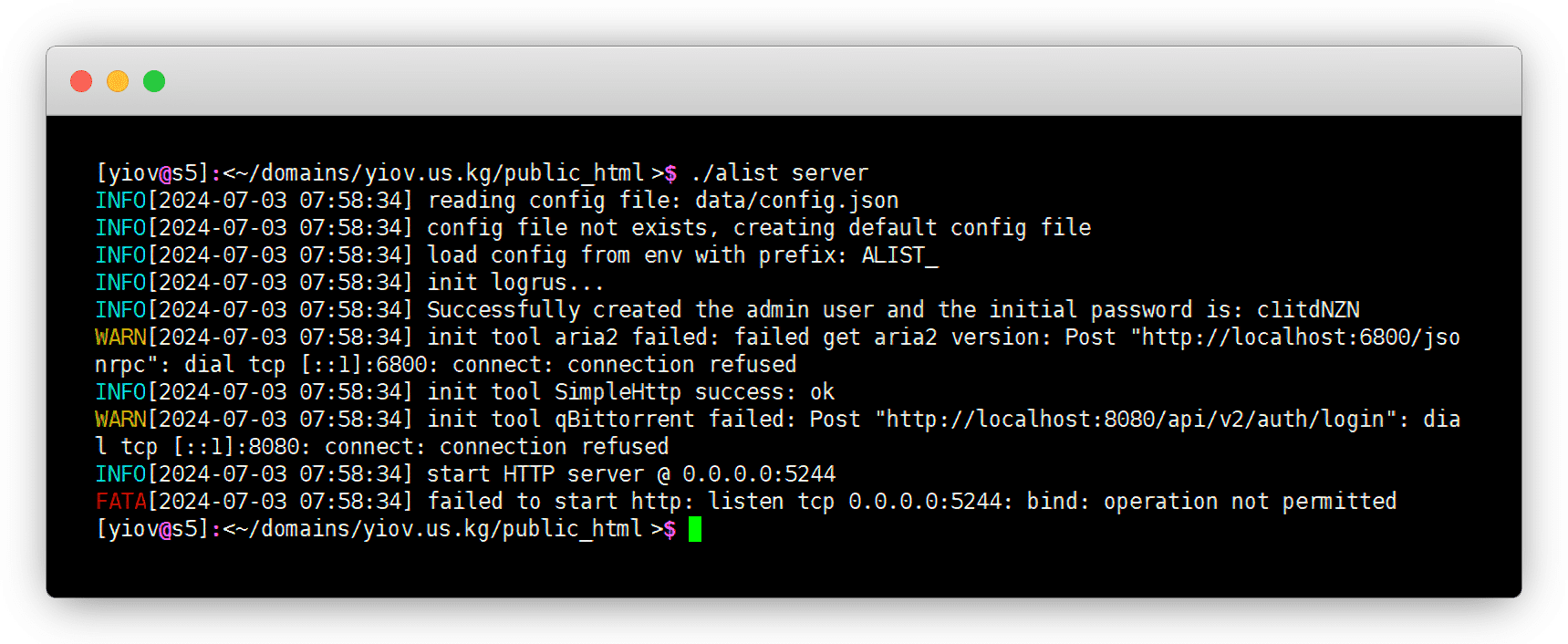Click the 'SimpleHttp success: ok' log message
The height and width of the screenshot is (644, 1568).
click(x=694, y=392)
